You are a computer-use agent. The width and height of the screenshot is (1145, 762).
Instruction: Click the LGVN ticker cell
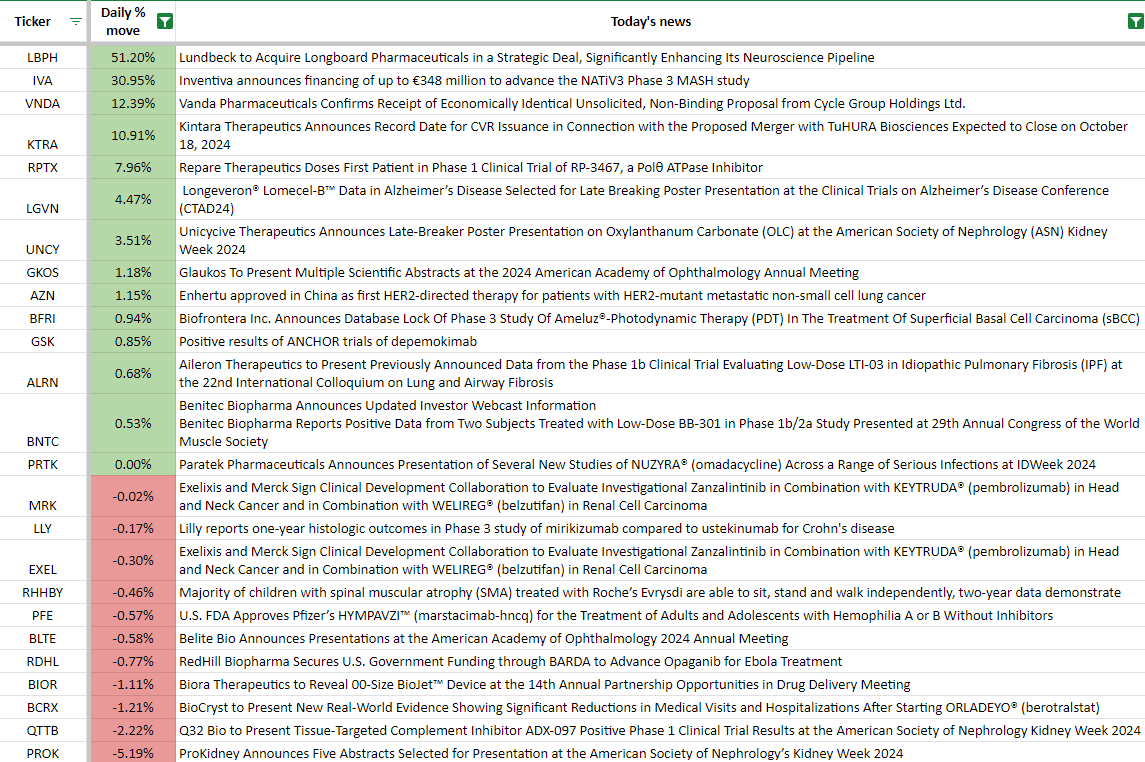coord(43,199)
